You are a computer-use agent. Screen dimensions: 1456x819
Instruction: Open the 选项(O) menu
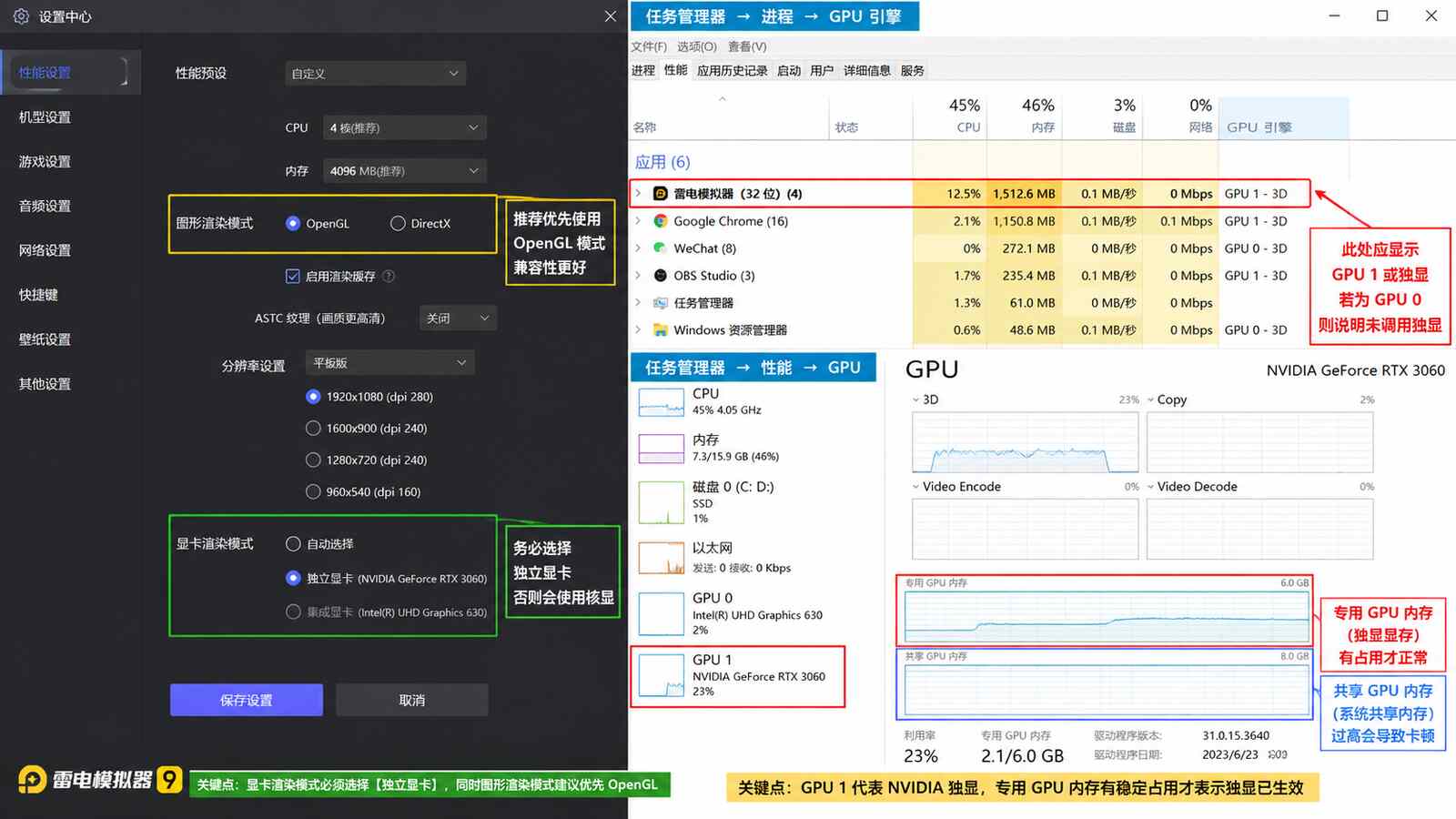coord(697,46)
